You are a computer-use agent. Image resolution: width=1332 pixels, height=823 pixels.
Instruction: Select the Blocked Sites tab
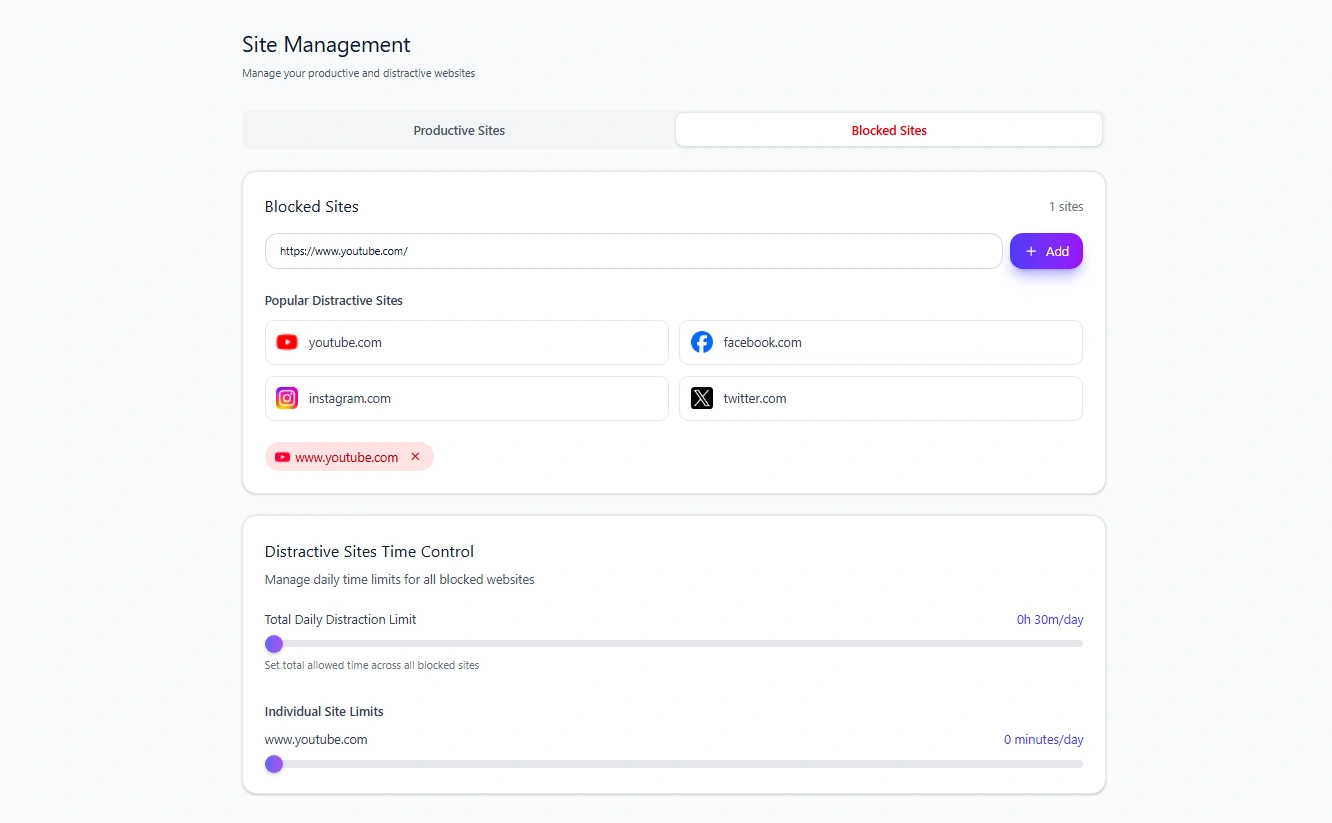889,130
